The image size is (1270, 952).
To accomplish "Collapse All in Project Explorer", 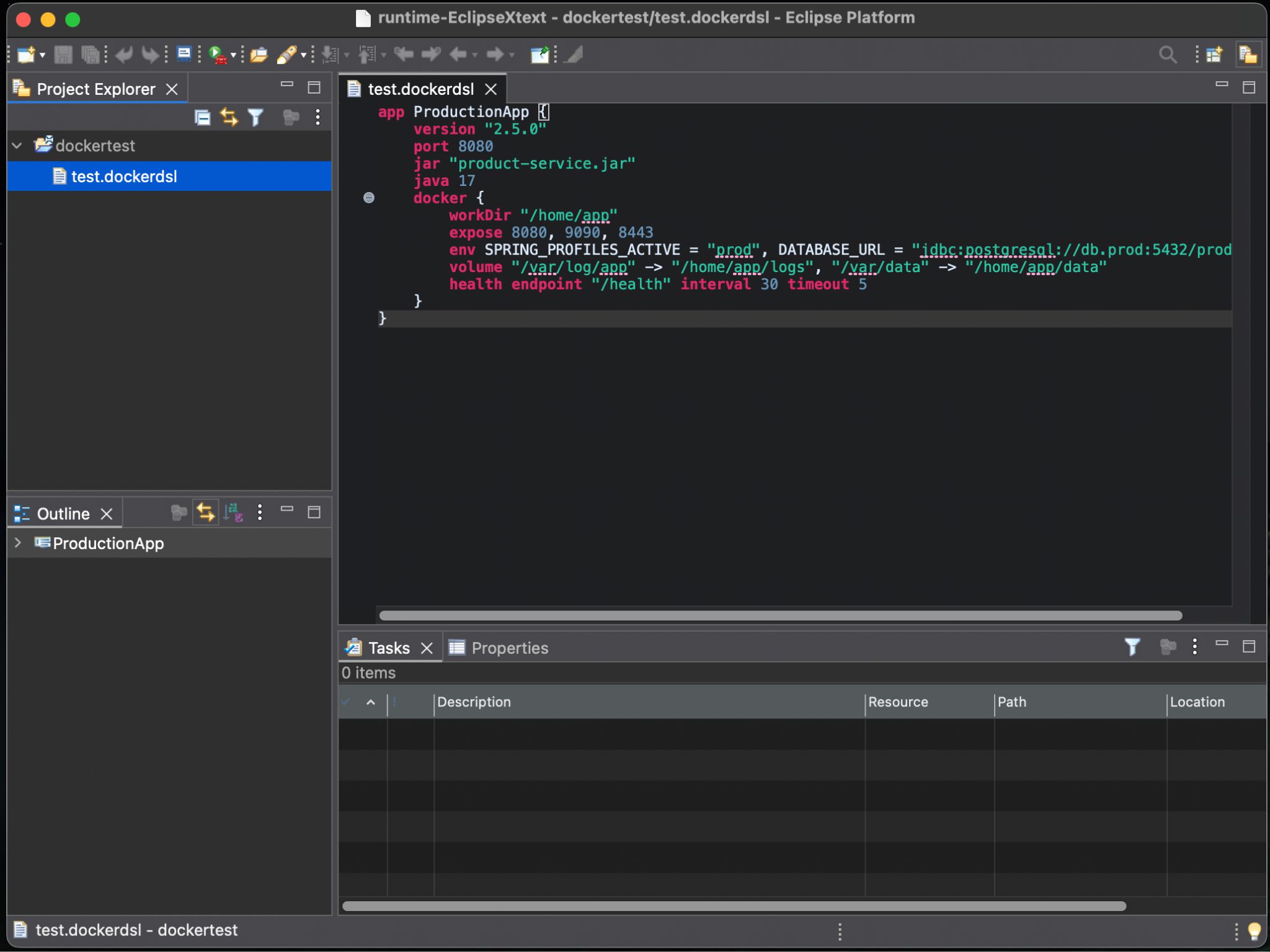I will [x=203, y=117].
